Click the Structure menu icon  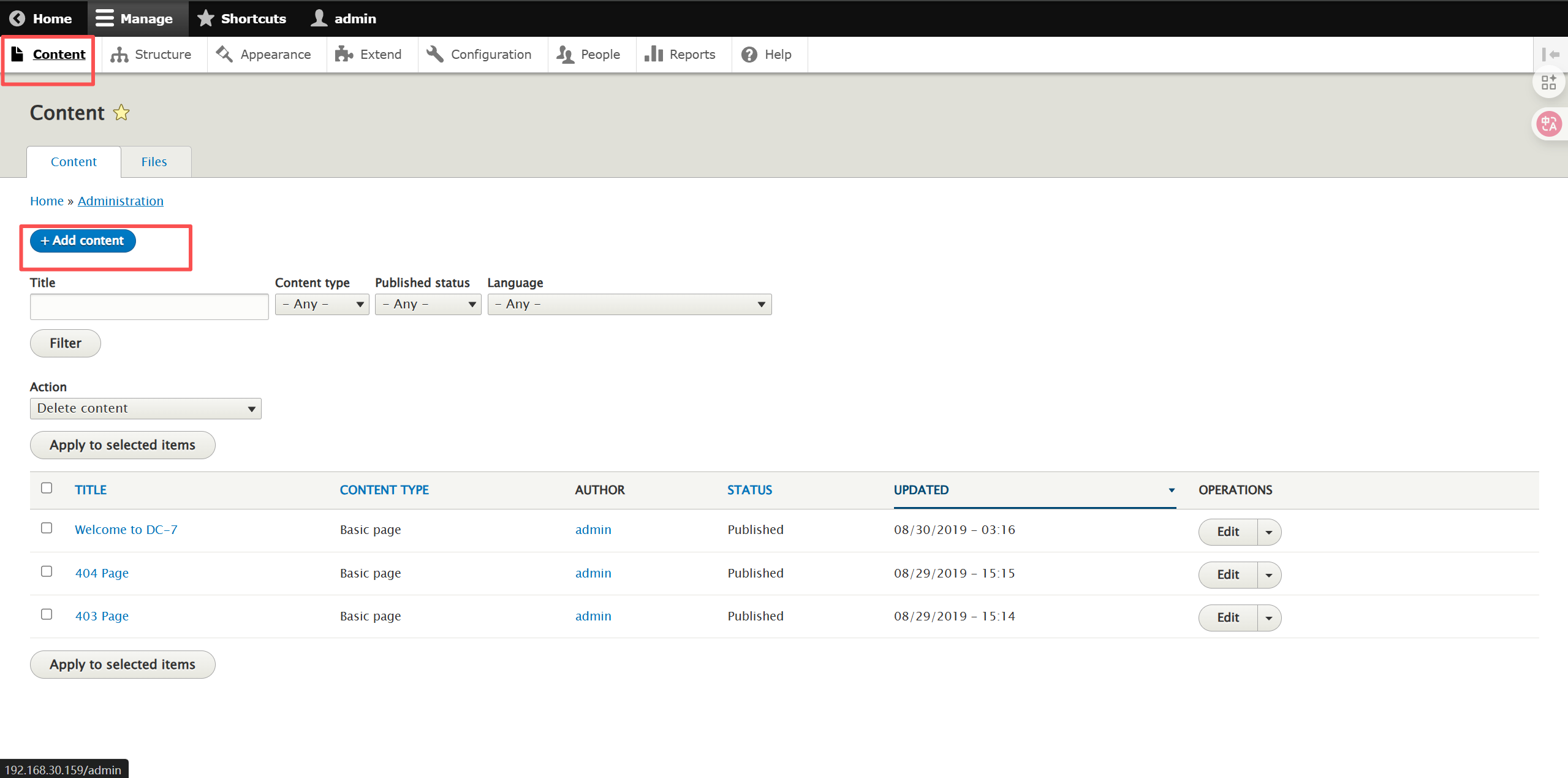[119, 55]
